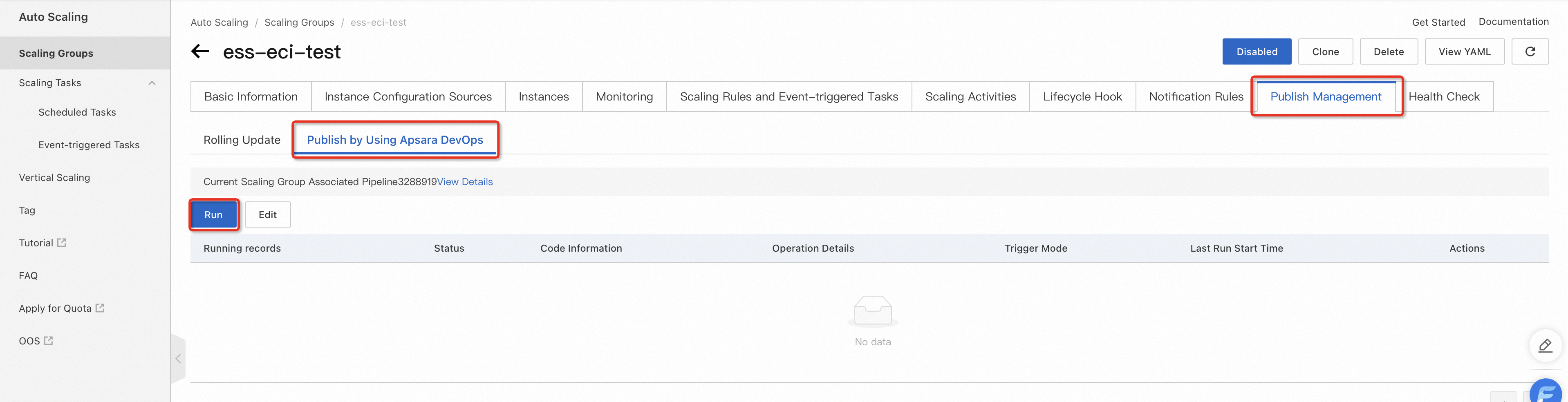Click the refresh icon to reload page

pyautogui.click(x=1531, y=51)
